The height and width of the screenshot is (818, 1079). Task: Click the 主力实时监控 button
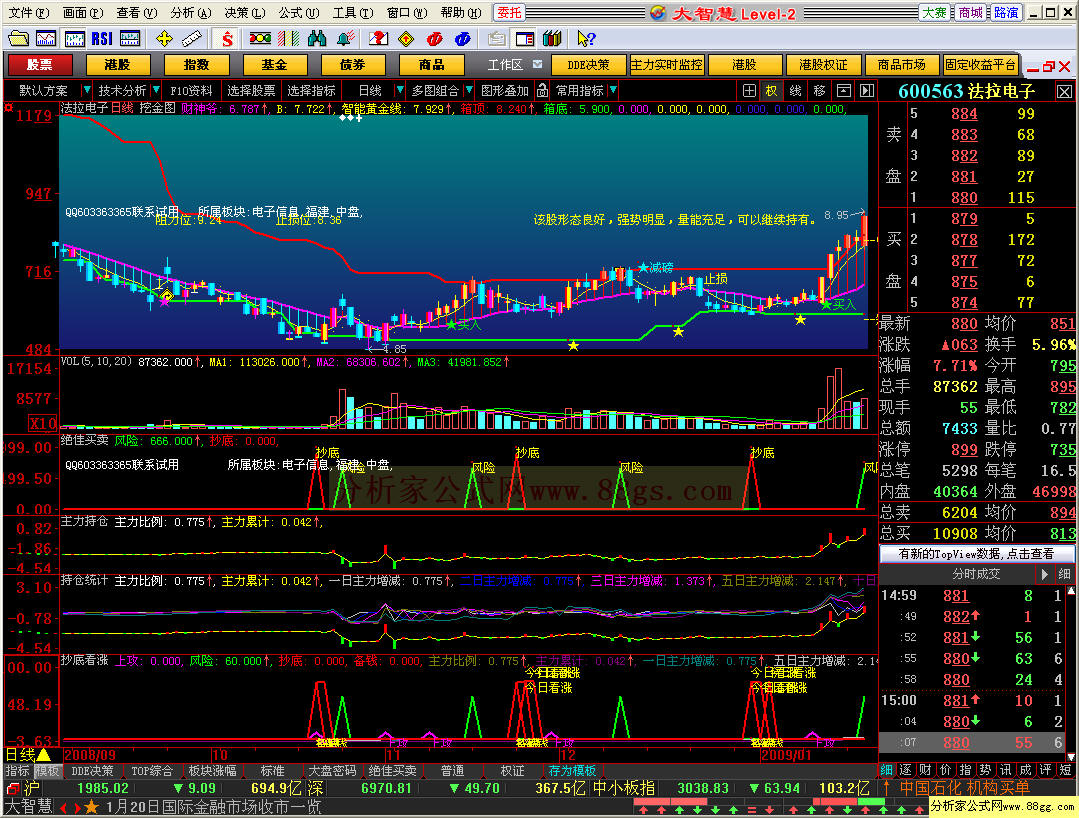[x=666, y=65]
